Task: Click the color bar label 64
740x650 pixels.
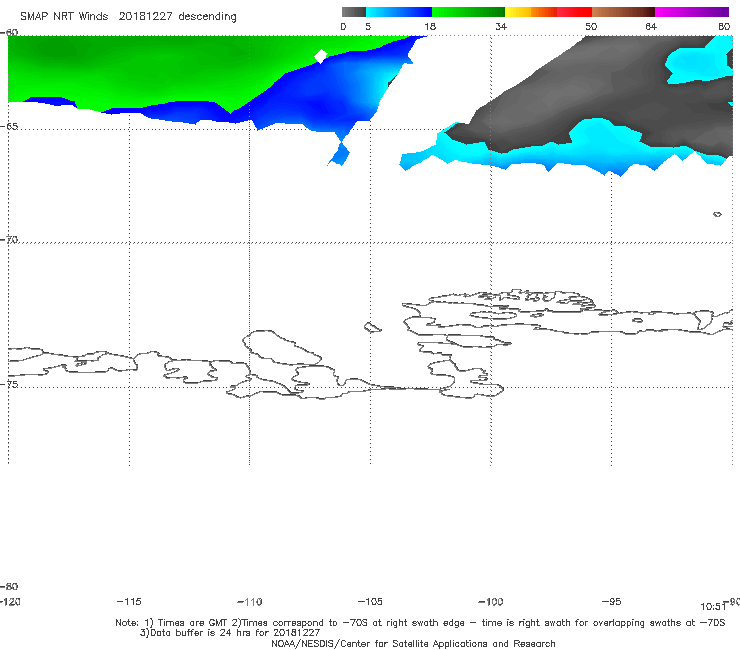Action: 651,26
